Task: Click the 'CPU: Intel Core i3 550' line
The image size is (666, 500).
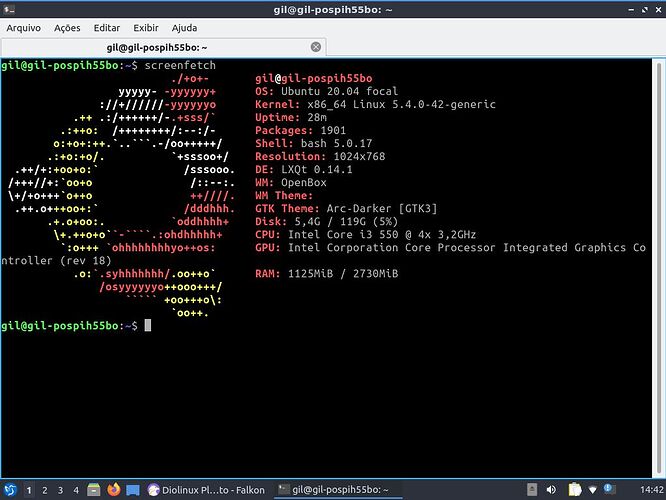Action: (x=365, y=235)
